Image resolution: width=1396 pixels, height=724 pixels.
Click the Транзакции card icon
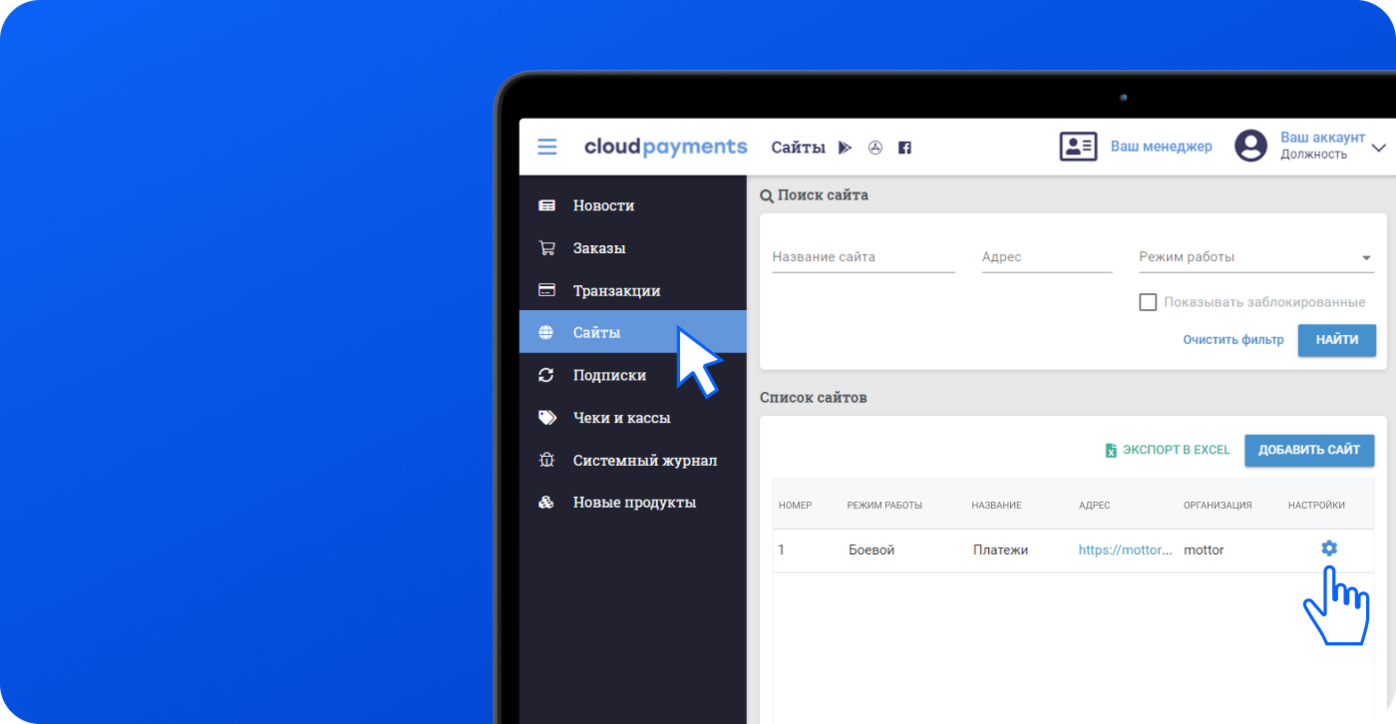tap(546, 290)
